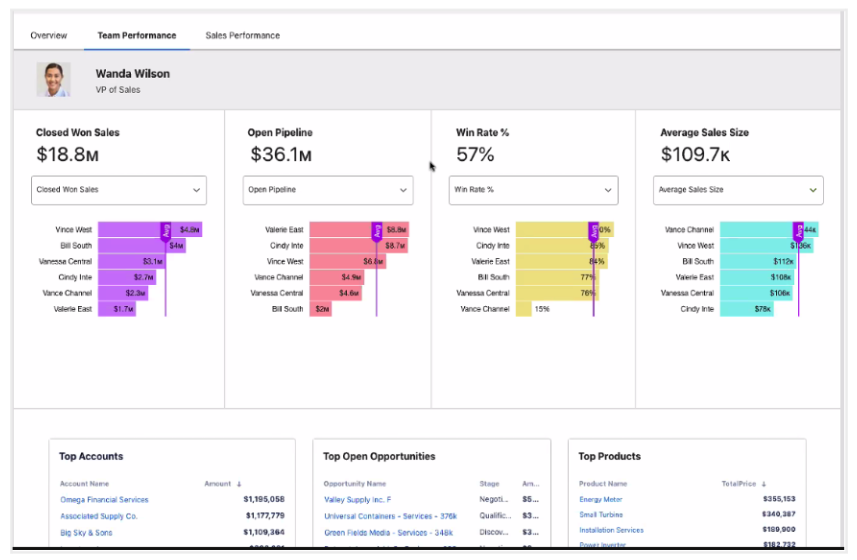Click the $36.1M Open Pipeline total
The width and height of the screenshot is (857, 560).
tap(281, 155)
